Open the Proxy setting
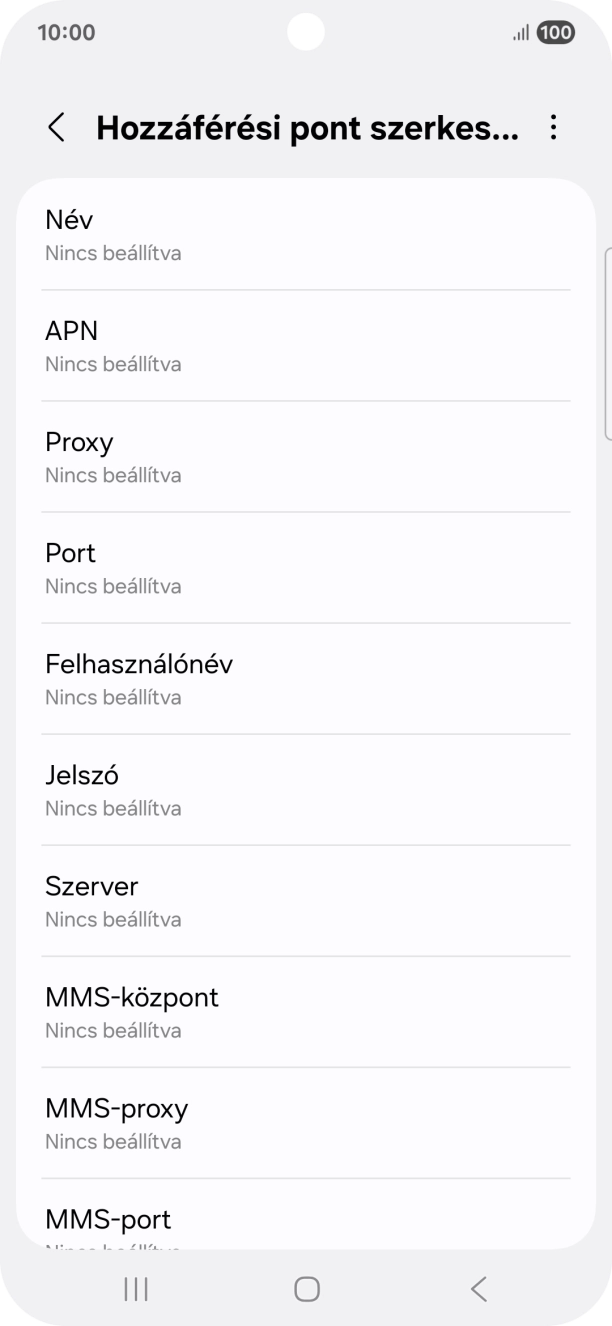 point(306,456)
